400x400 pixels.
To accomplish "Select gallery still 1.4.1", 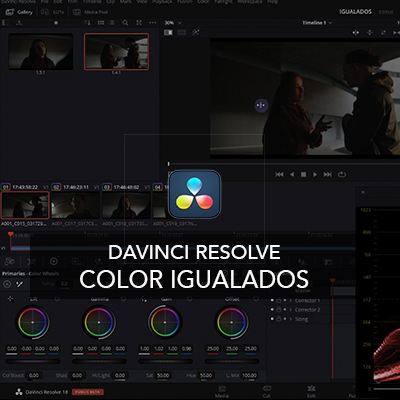I will (116, 51).
